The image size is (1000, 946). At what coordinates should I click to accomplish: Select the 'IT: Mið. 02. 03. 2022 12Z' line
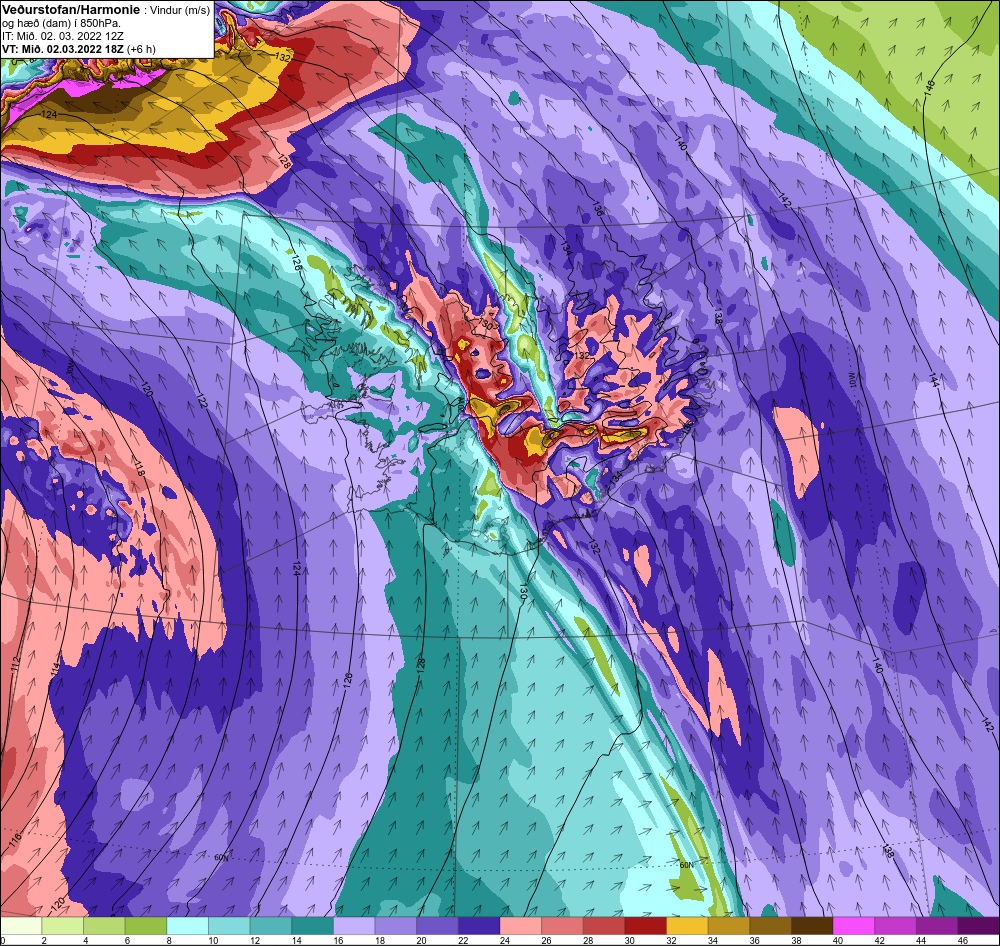click(62, 36)
